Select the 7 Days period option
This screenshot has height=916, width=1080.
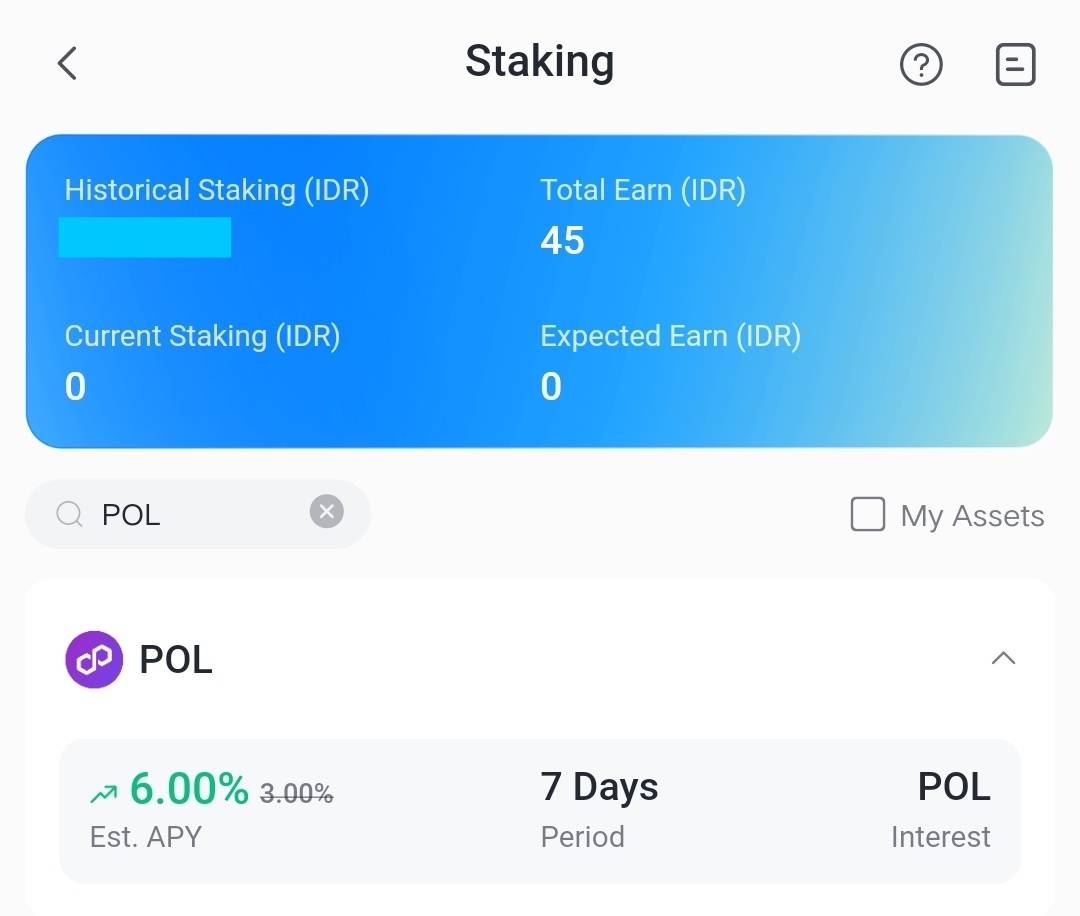click(x=599, y=788)
